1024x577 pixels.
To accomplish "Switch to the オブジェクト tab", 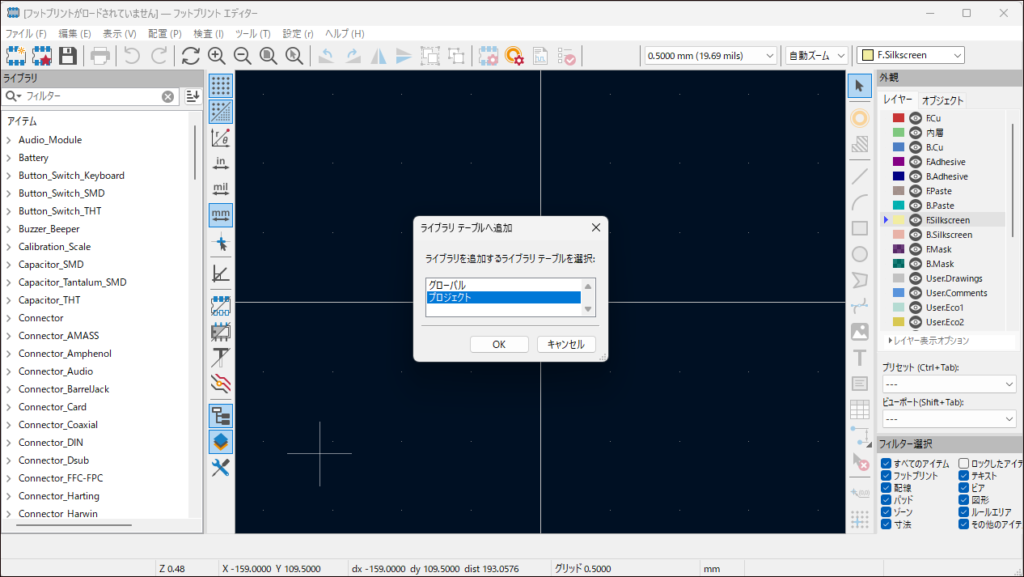I will pos(942,100).
